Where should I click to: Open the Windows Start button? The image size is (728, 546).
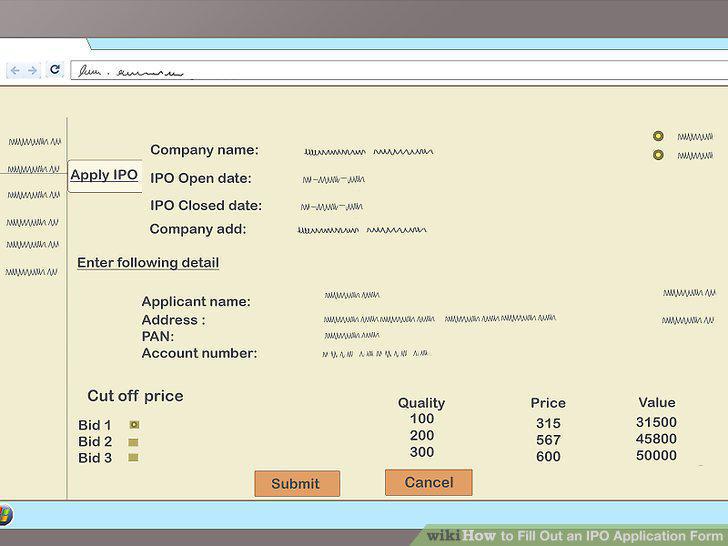point(5,515)
